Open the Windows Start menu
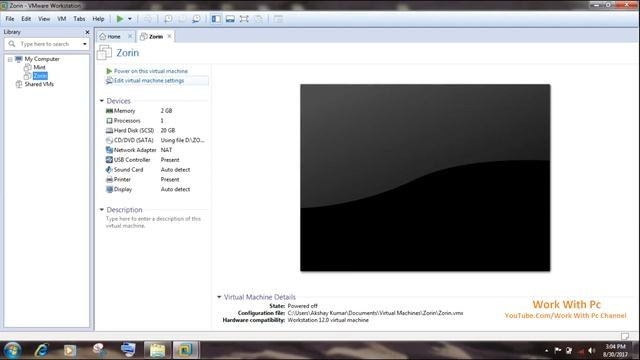 tap(12, 350)
